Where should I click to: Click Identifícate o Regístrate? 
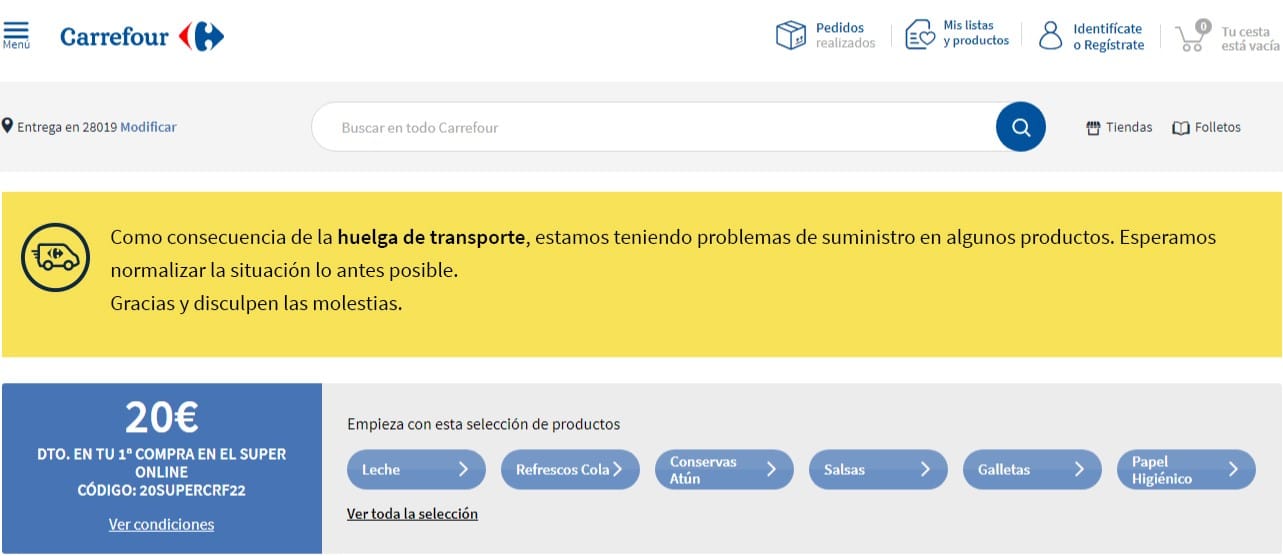point(1108,37)
